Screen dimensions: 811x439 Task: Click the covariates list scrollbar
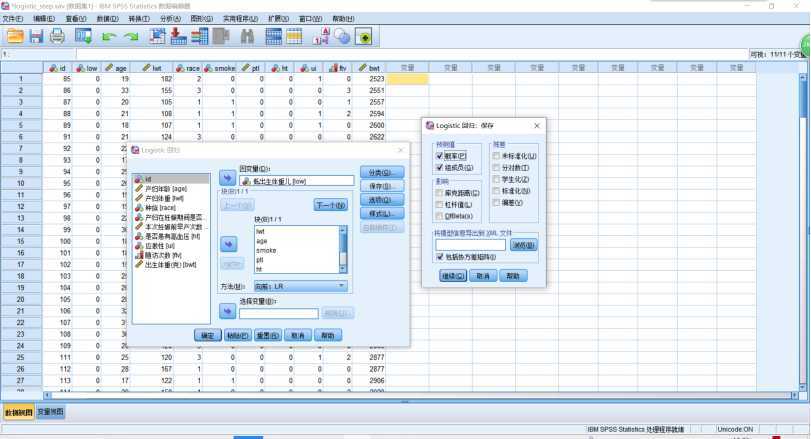(x=343, y=248)
